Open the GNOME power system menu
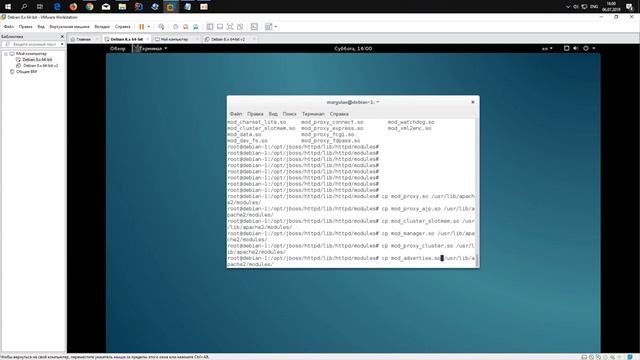Screen dimensions: 640x360 tap(589, 48)
